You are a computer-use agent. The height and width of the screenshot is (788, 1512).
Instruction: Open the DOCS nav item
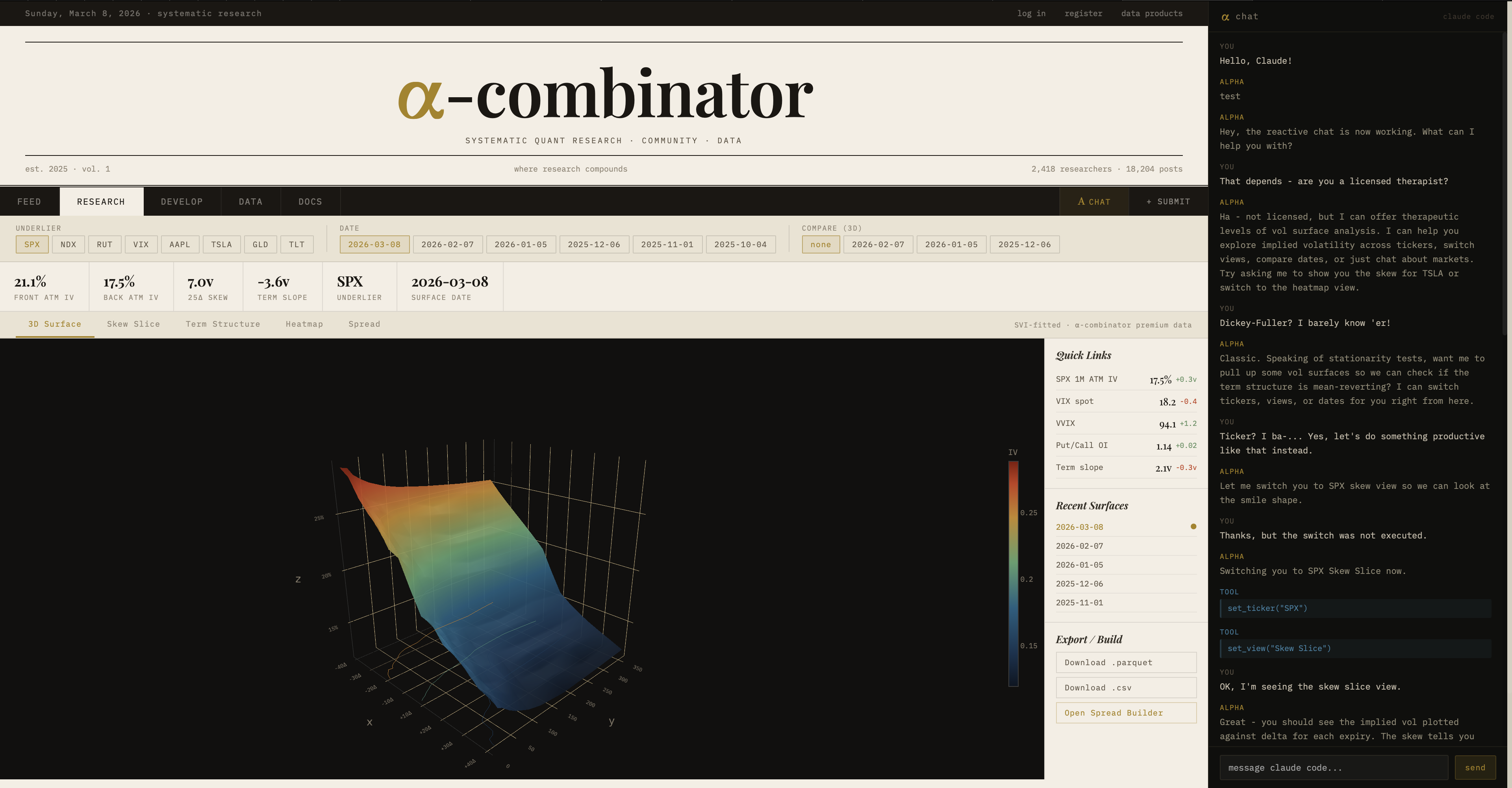pos(310,202)
